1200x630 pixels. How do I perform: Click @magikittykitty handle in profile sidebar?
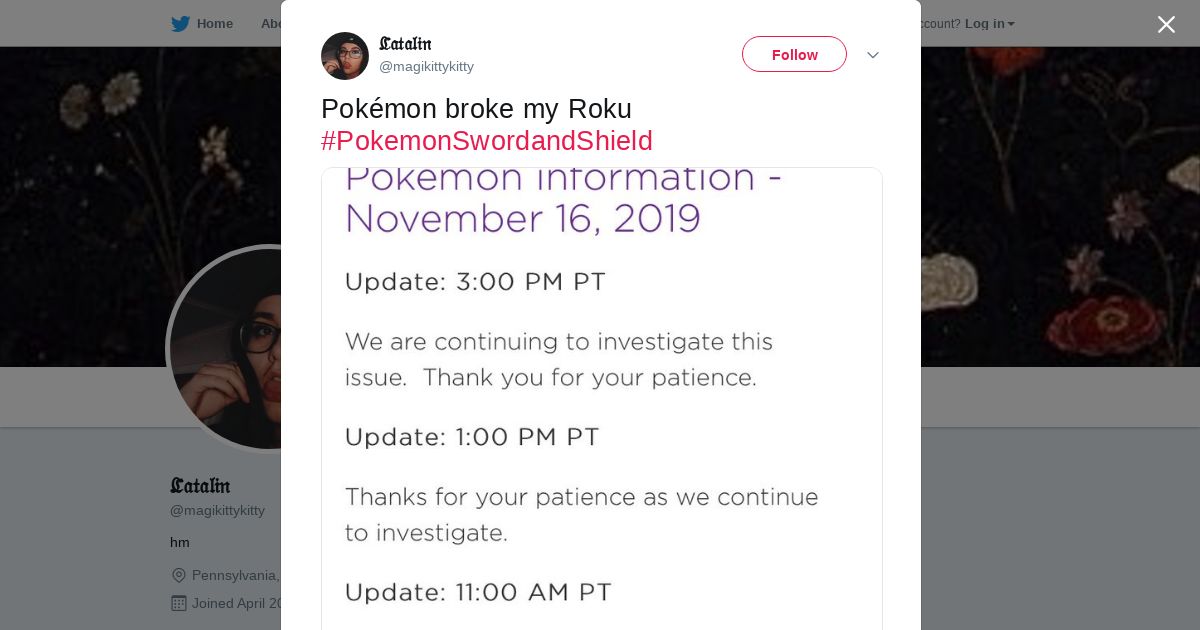tap(217, 511)
